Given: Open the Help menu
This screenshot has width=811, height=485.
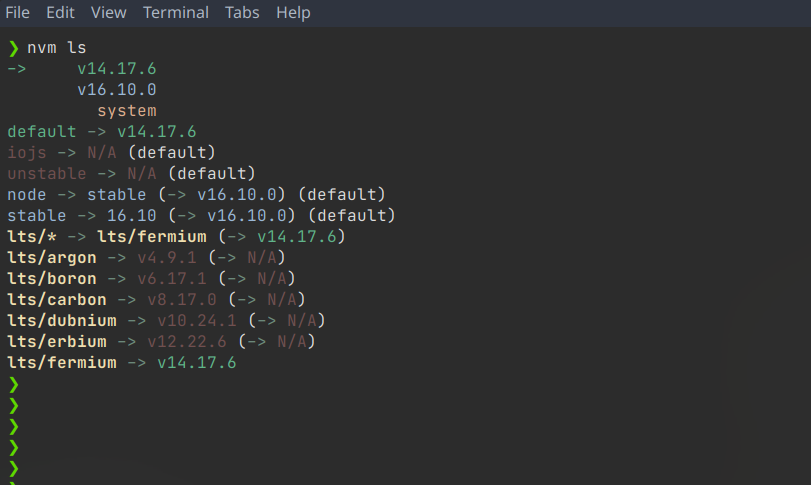Looking at the screenshot, I should coord(293,13).
